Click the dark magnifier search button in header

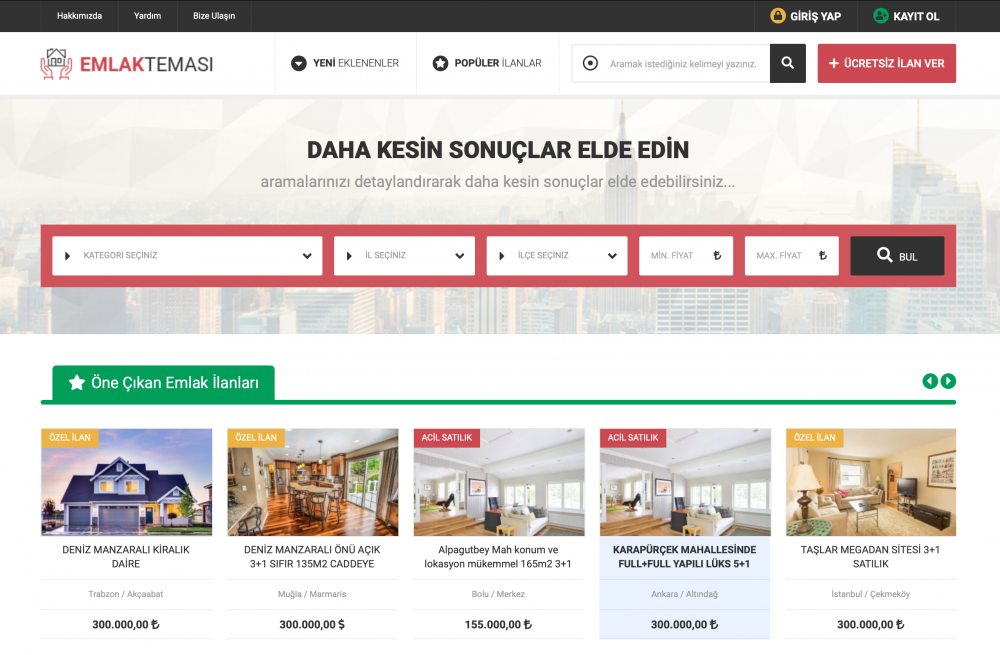pos(788,63)
